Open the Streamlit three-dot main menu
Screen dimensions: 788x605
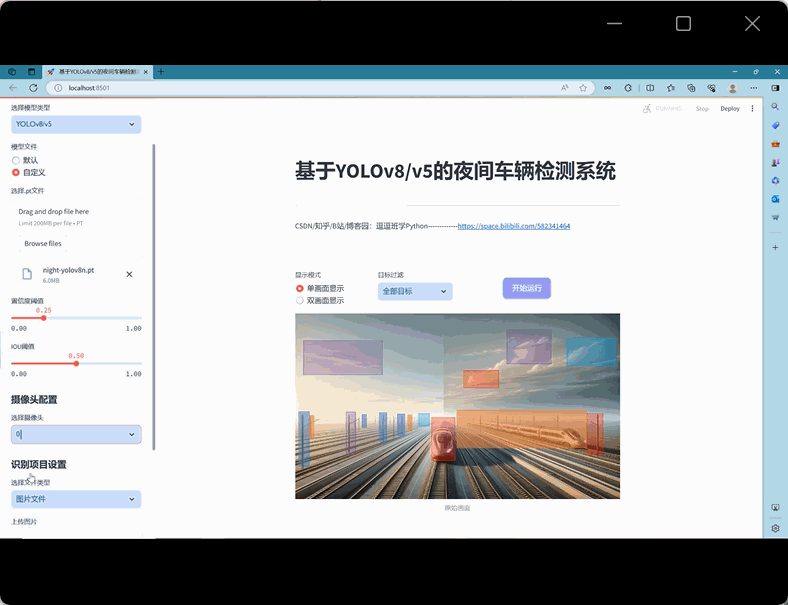click(x=752, y=109)
